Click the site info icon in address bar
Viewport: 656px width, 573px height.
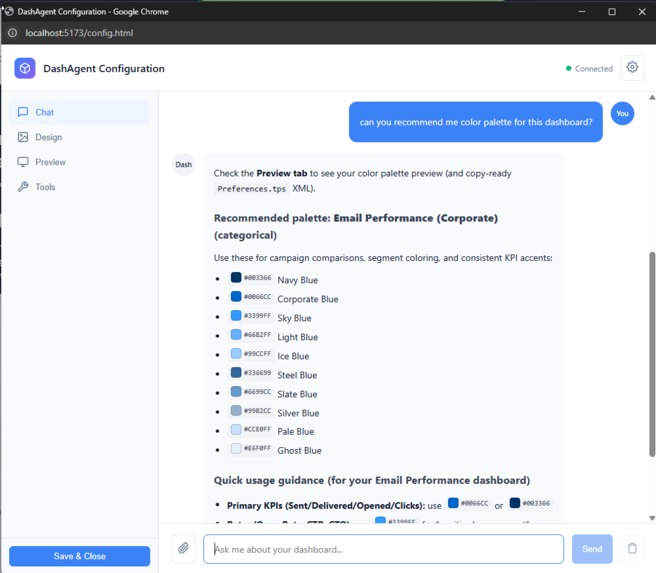(x=13, y=33)
